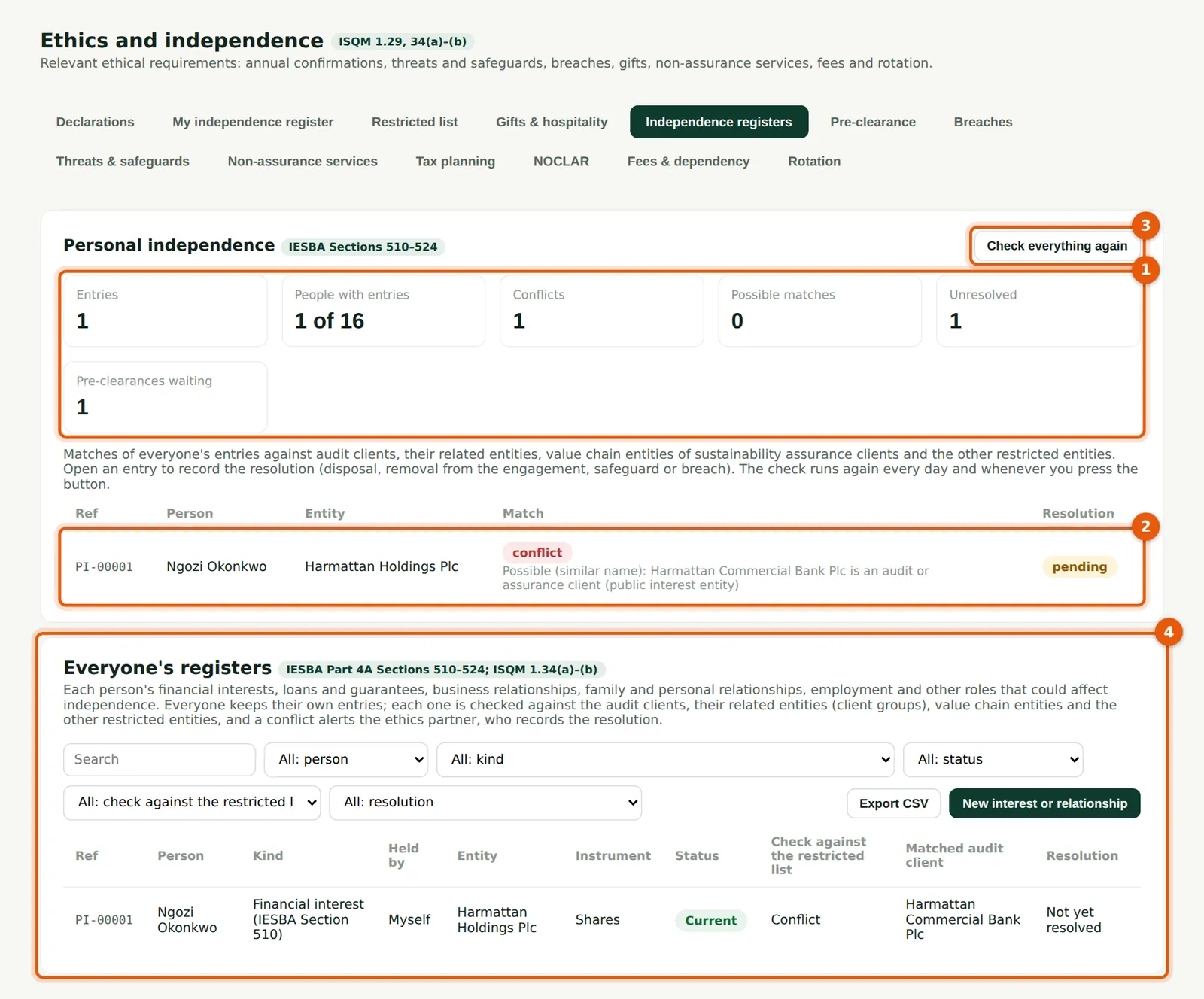This screenshot has height=999, width=1204.
Task: Click the Matched audit client column header
Action: [x=954, y=855]
